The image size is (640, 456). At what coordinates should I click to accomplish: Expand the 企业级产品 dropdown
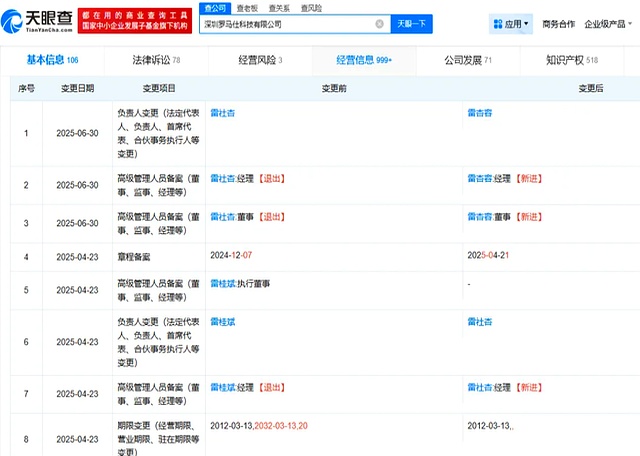[608, 24]
